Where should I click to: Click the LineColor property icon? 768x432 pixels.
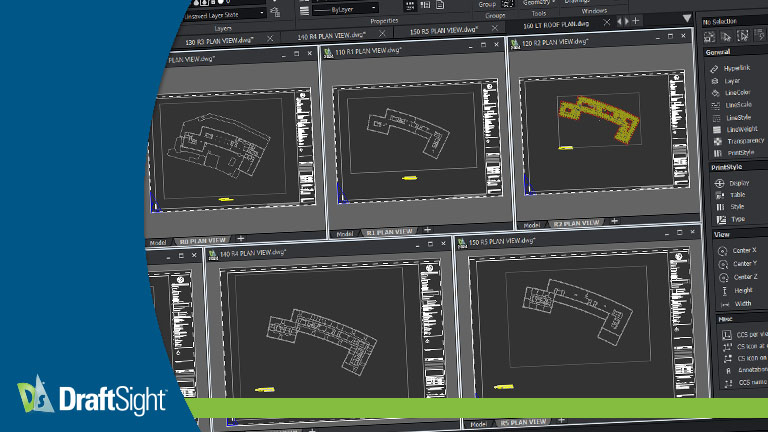pyautogui.click(x=715, y=93)
